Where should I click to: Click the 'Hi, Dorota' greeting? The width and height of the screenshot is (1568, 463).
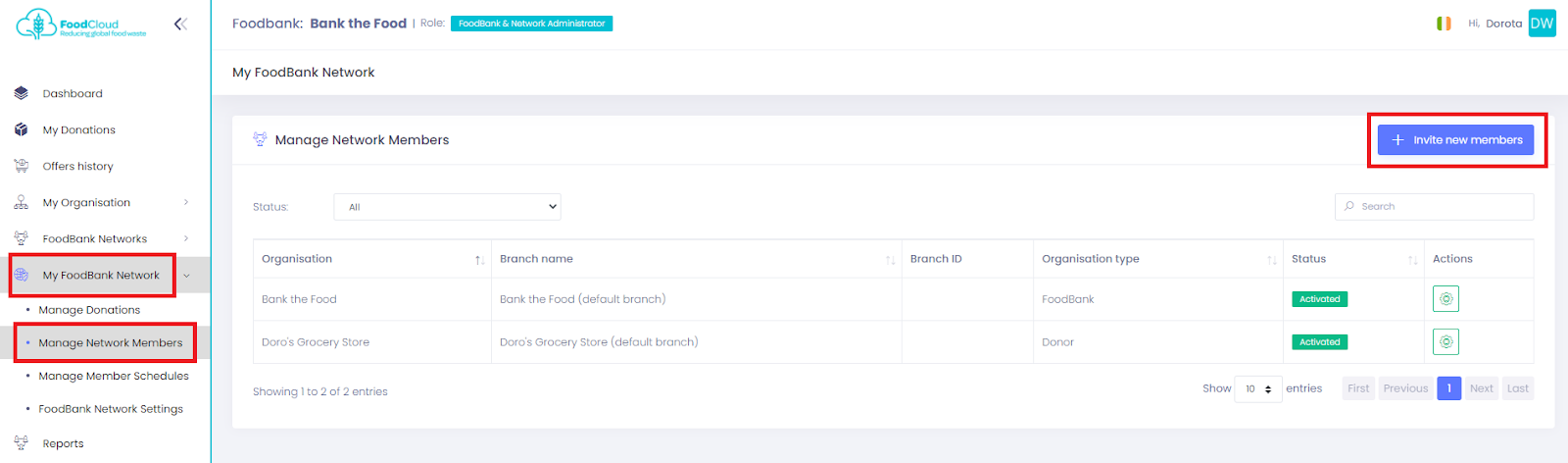(x=1494, y=24)
